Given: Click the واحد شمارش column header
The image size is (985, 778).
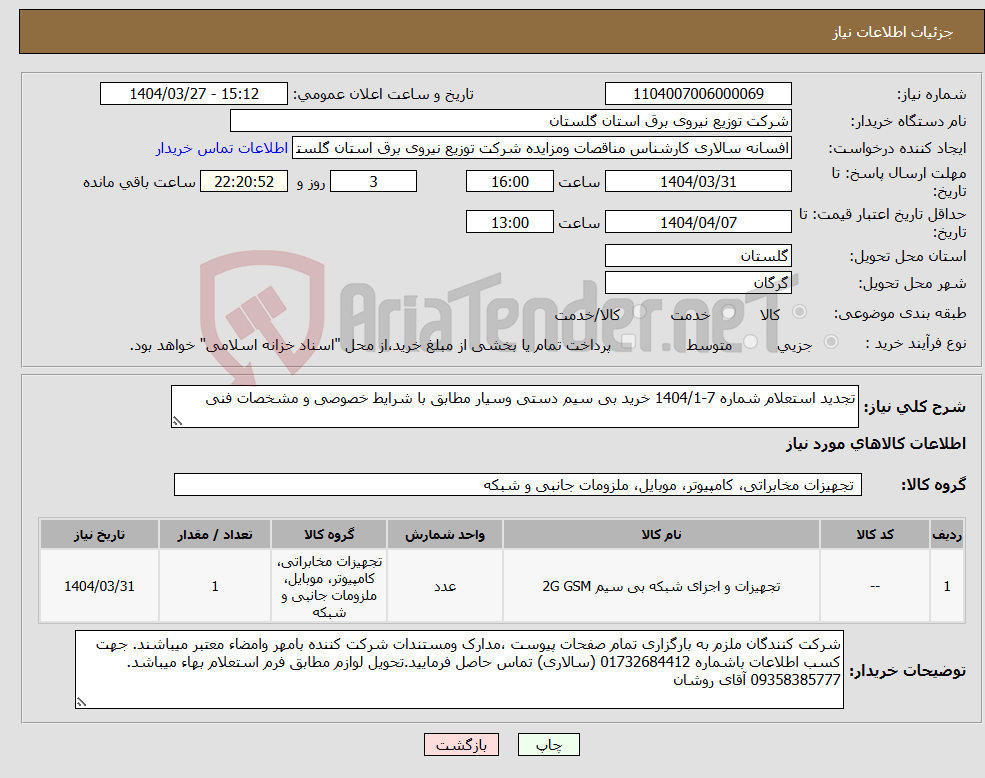Looking at the screenshot, I should tap(445, 534).
